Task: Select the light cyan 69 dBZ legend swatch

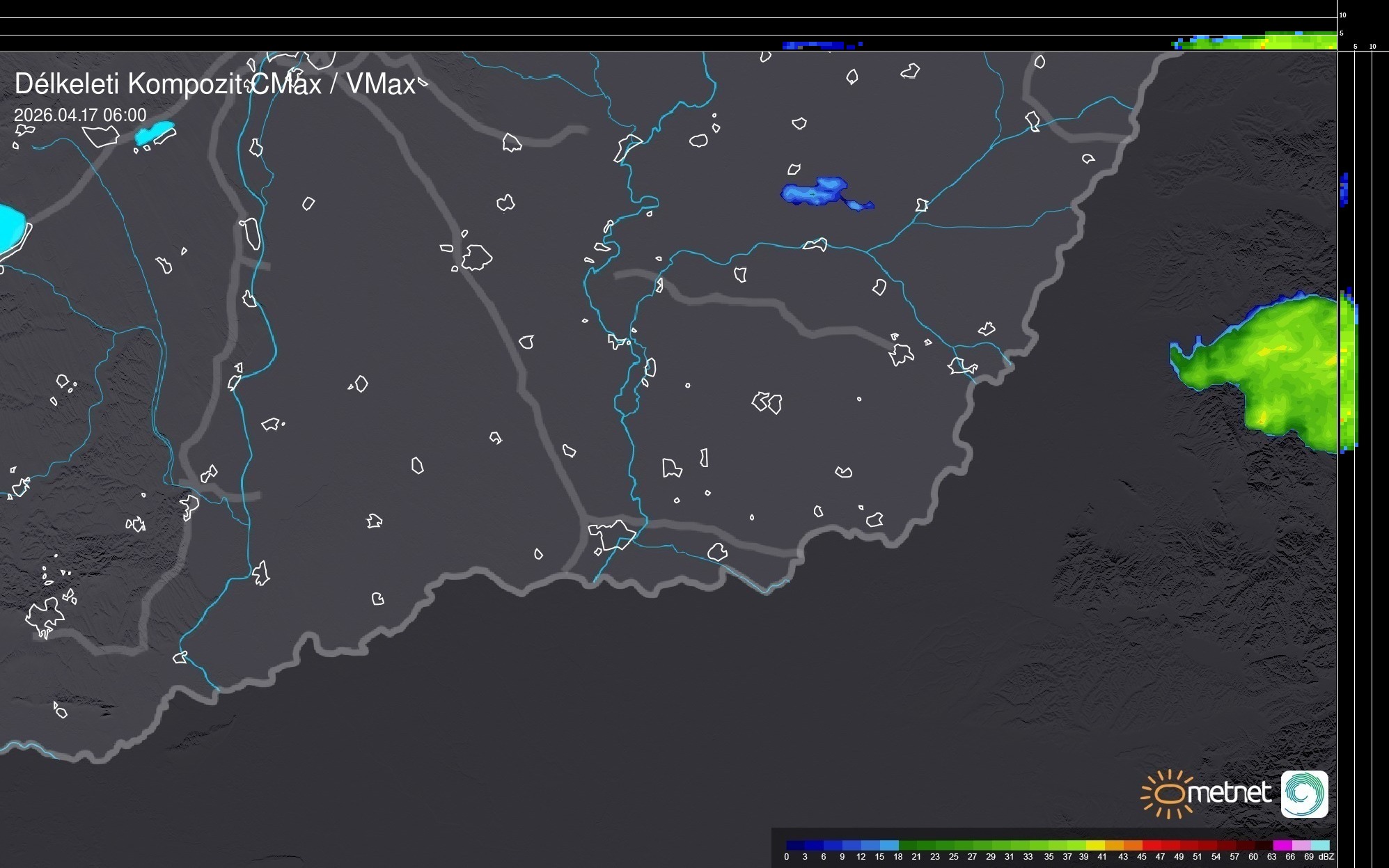Action: pyautogui.click(x=1320, y=845)
